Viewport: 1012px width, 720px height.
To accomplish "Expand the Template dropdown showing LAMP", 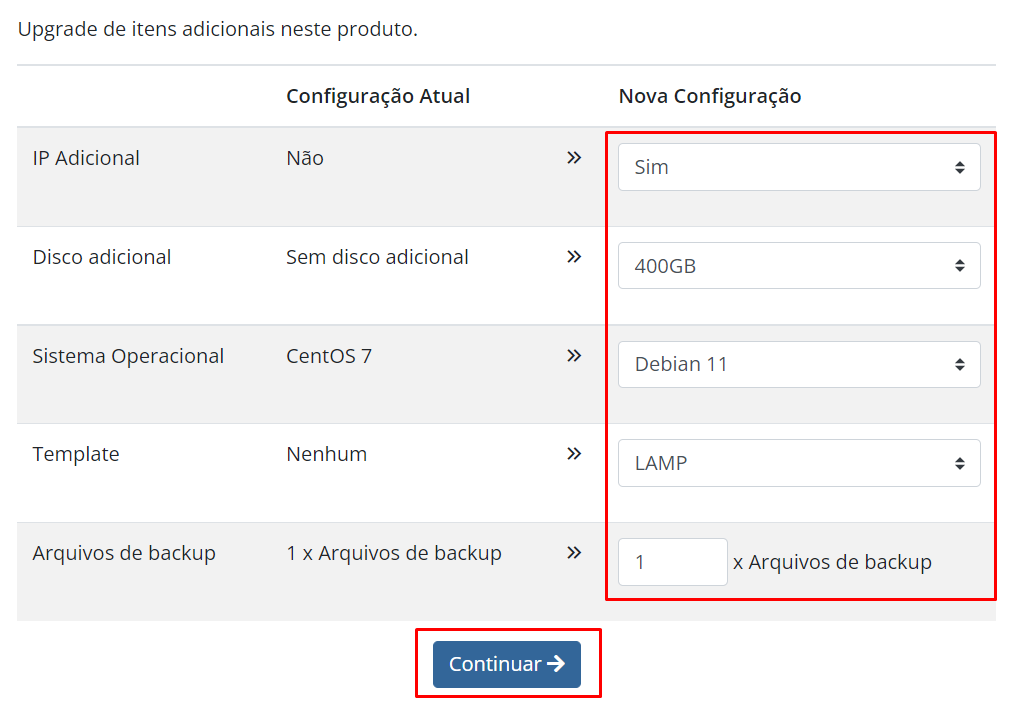I will [x=799, y=463].
